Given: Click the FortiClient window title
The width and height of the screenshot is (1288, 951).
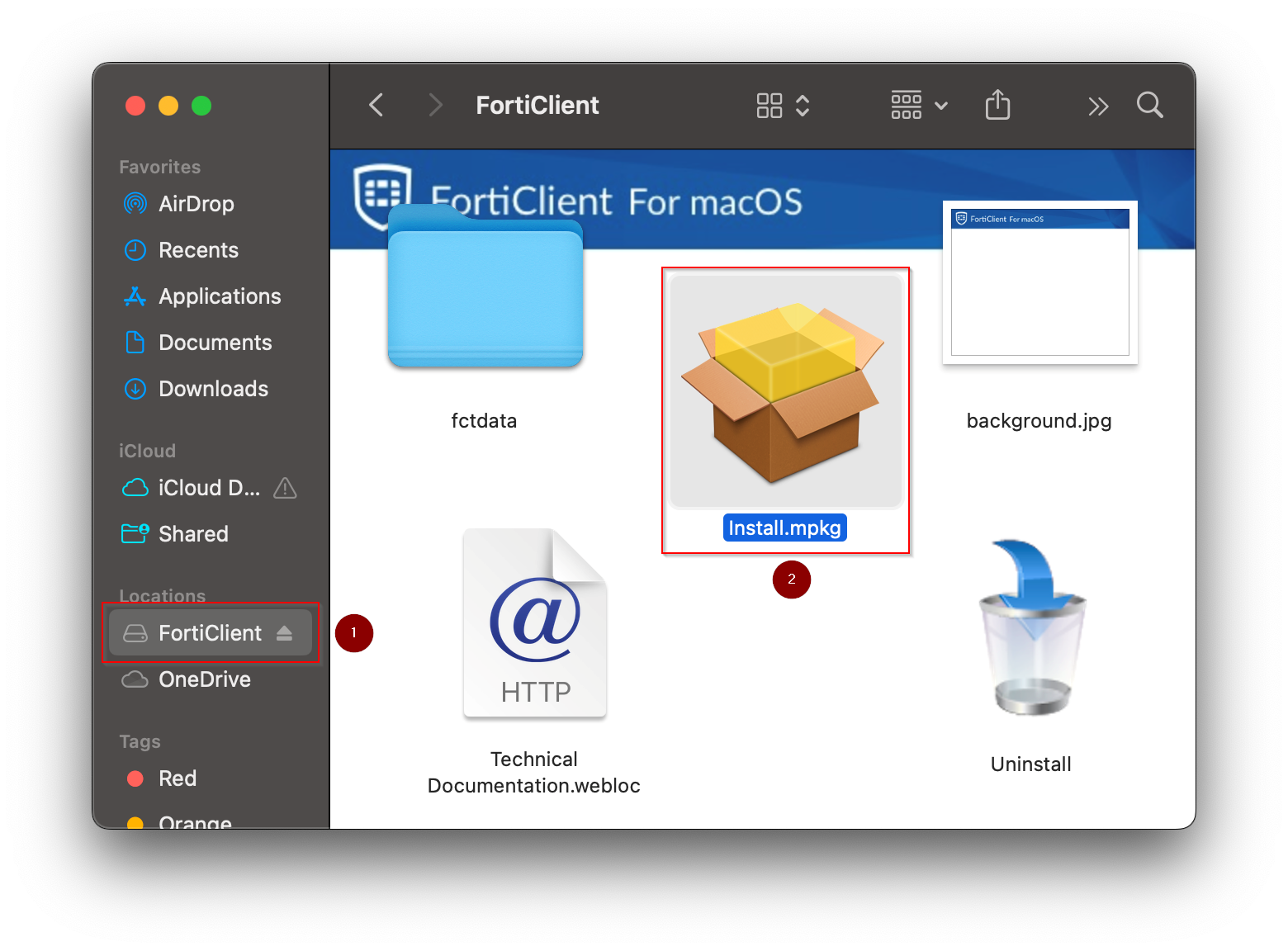Looking at the screenshot, I should (x=537, y=106).
